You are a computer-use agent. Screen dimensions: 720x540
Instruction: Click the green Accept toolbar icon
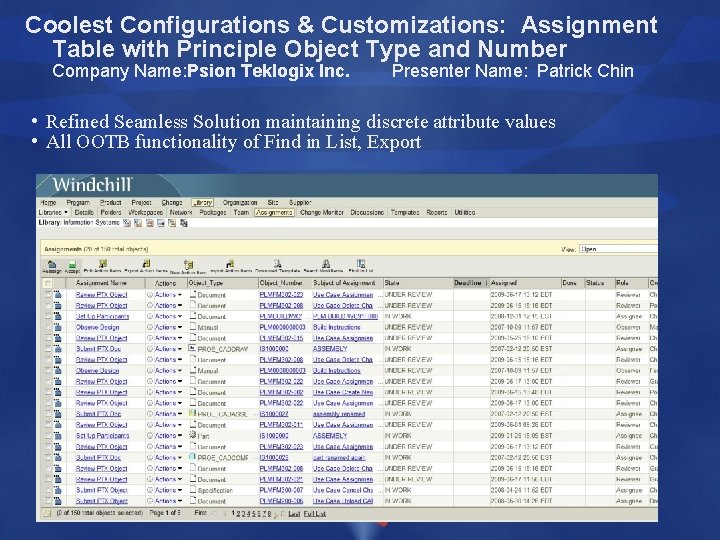pos(72,264)
